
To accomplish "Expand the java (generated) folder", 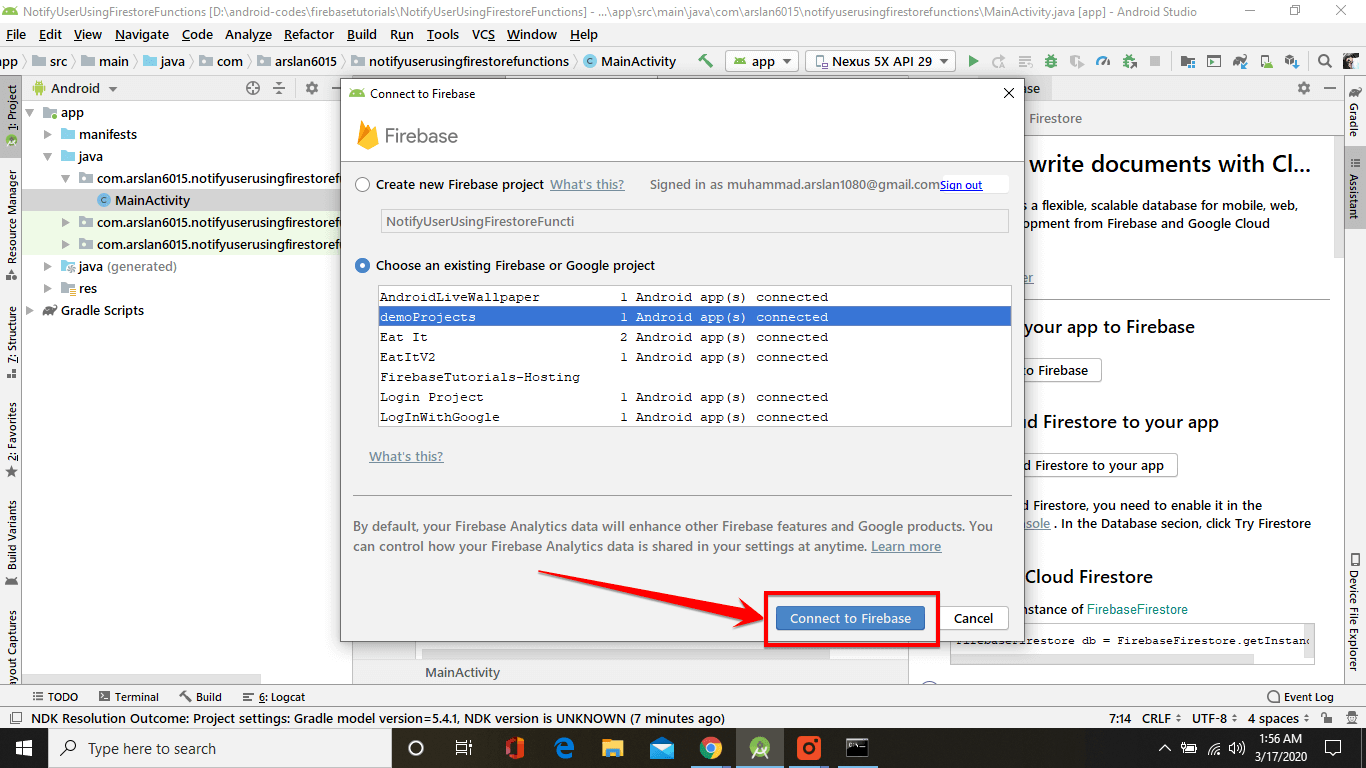I will pos(48,266).
